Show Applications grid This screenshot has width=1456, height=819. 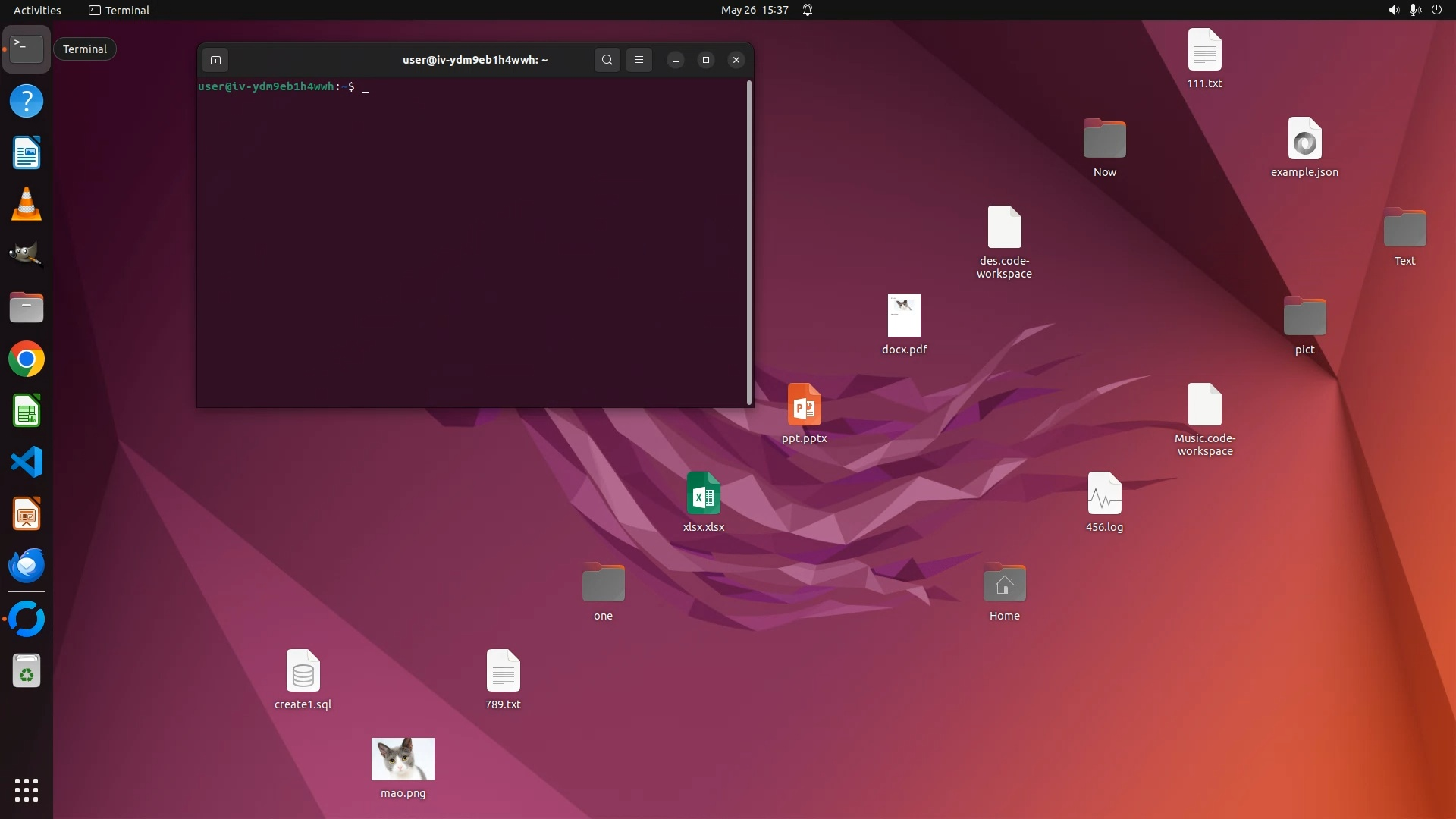[27, 790]
